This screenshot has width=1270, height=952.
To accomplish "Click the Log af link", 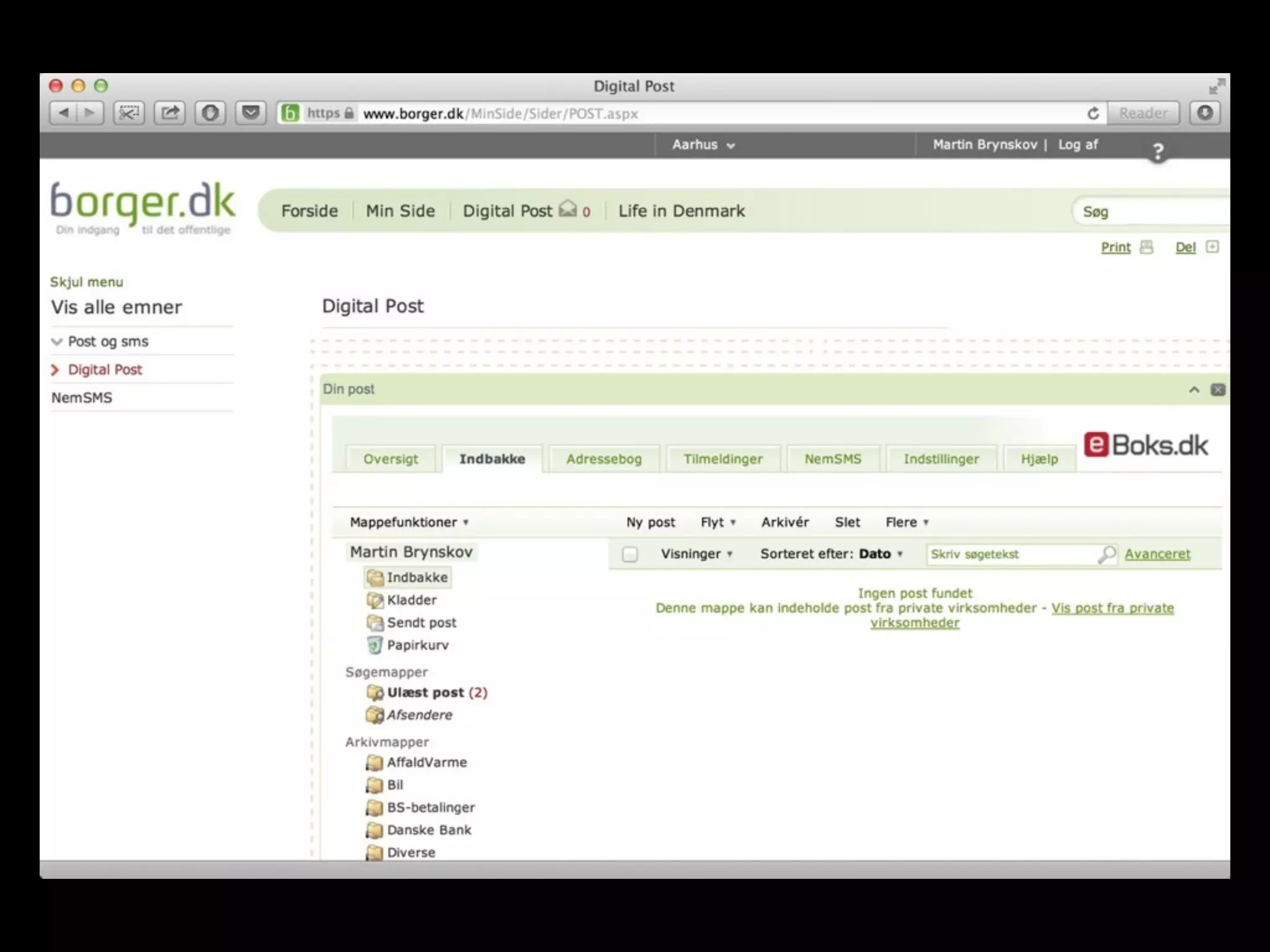I will tap(1078, 145).
